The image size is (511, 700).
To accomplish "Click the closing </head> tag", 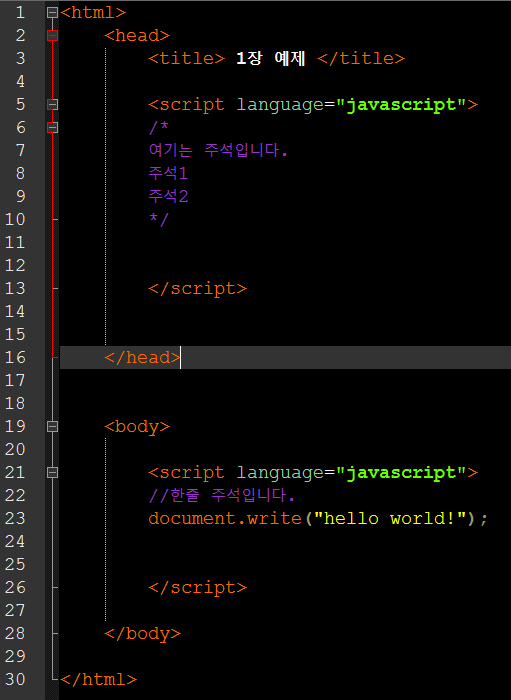I will pos(142,358).
